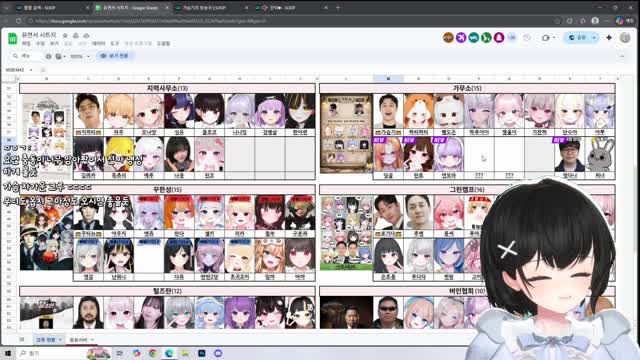640x360 pixels.
Task: Select the 가무소(15) header cell
Action: click(x=467, y=88)
